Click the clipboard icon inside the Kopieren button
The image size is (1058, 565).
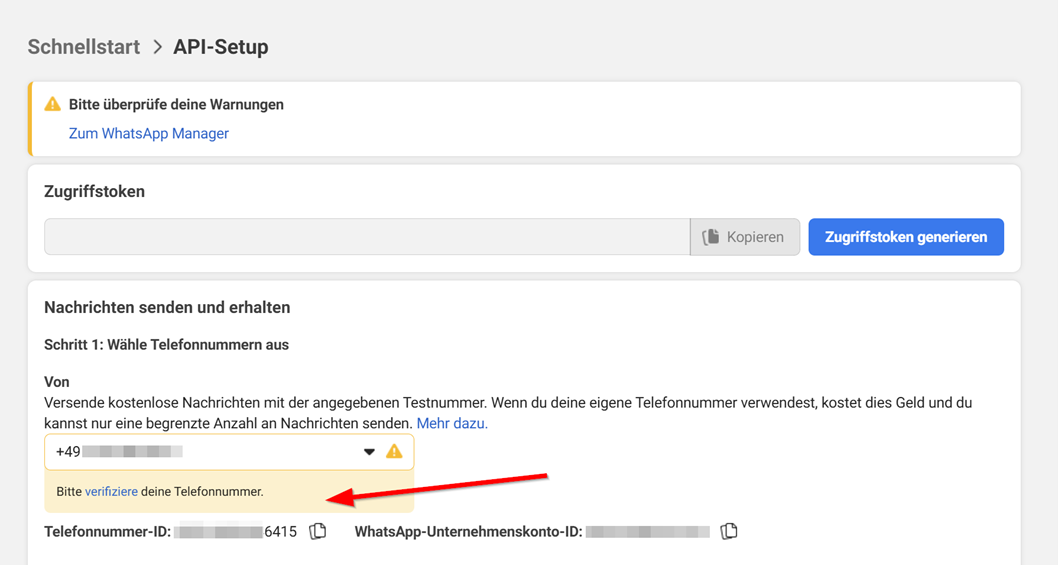pos(711,237)
